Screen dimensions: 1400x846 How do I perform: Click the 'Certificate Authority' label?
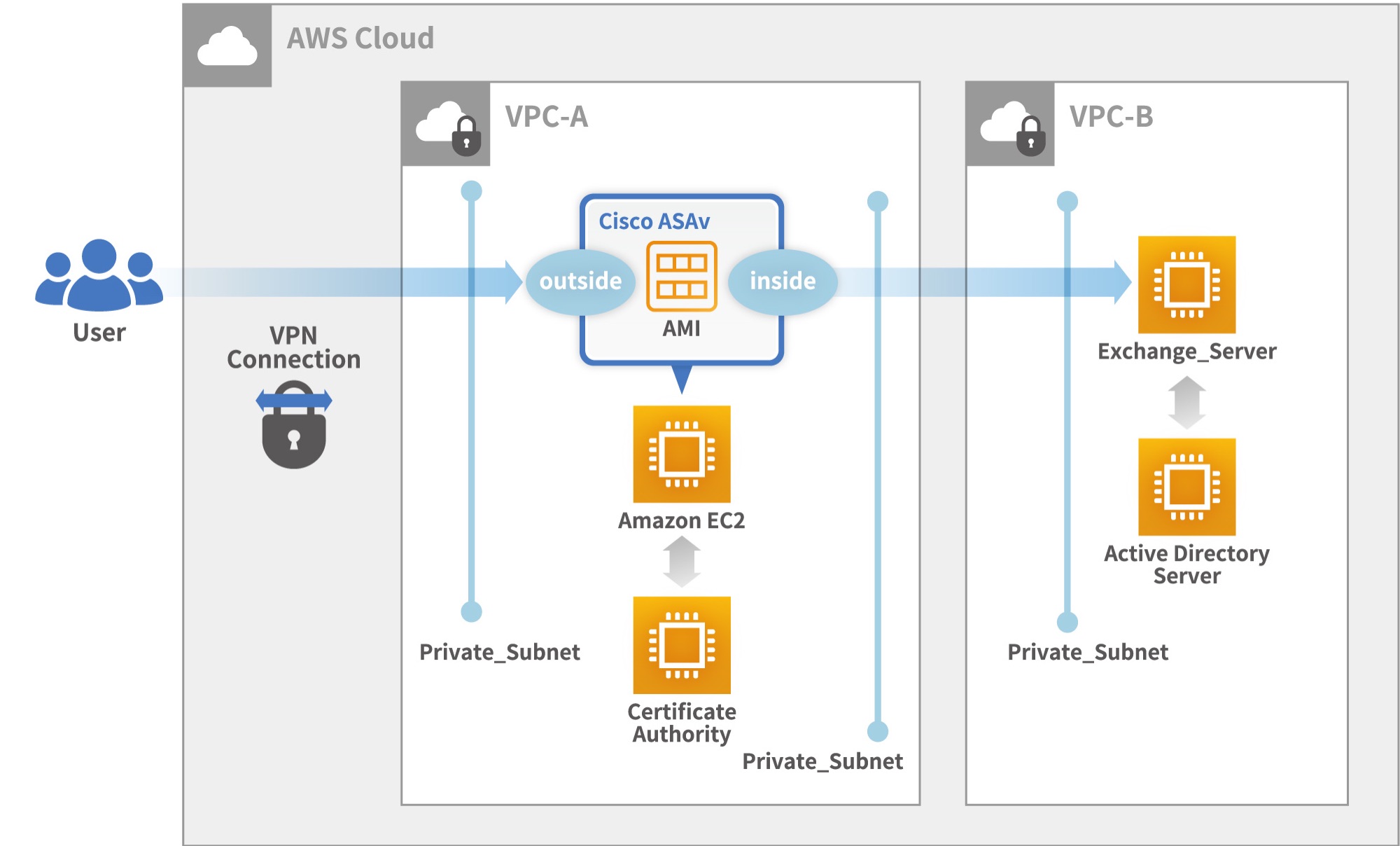(x=682, y=723)
